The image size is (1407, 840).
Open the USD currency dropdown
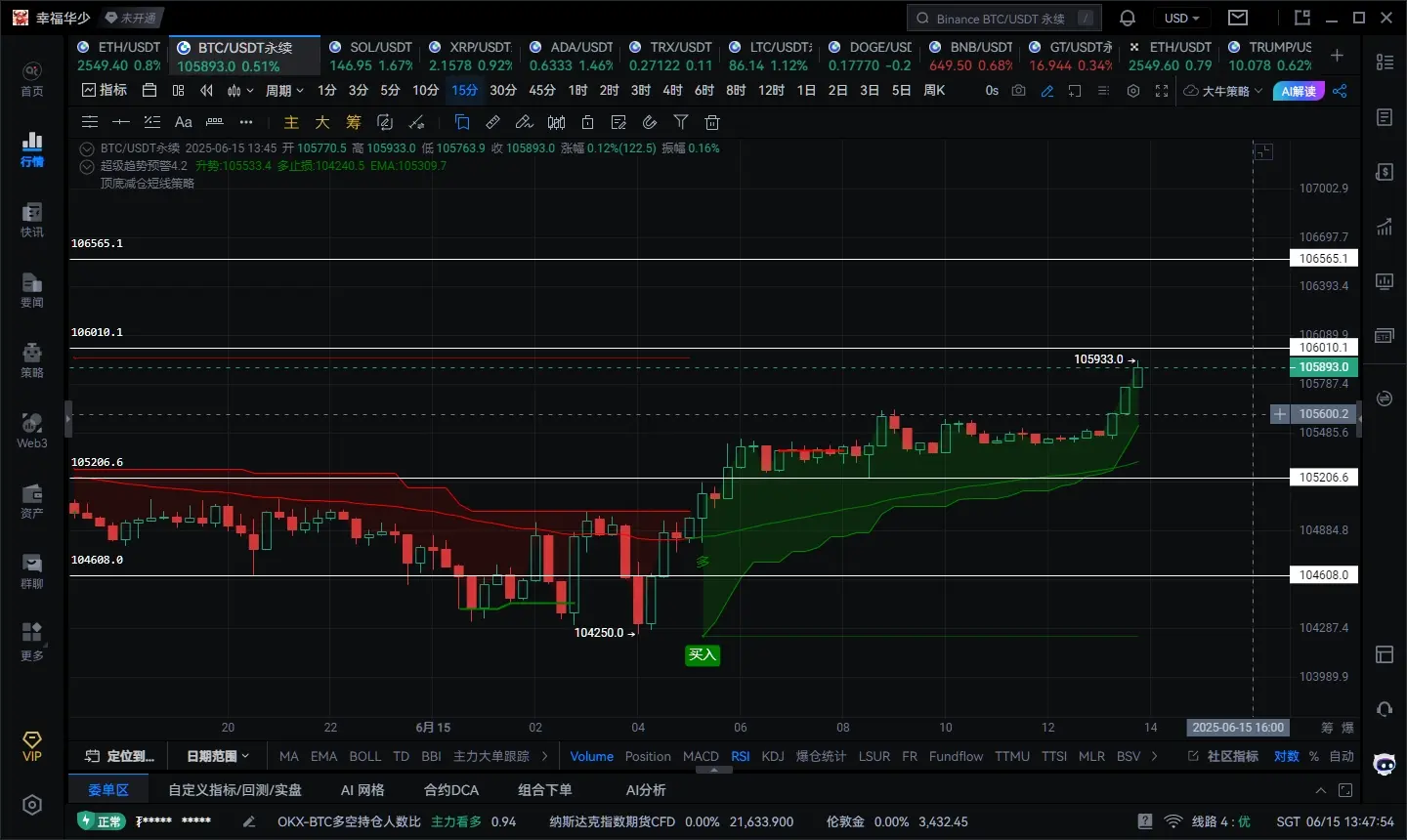coord(1181,18)
